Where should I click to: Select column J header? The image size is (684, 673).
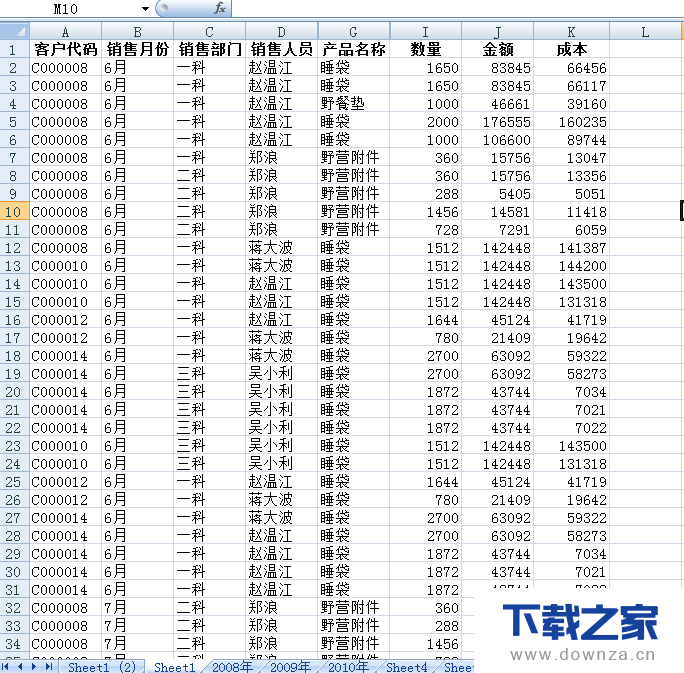(497, 31)
